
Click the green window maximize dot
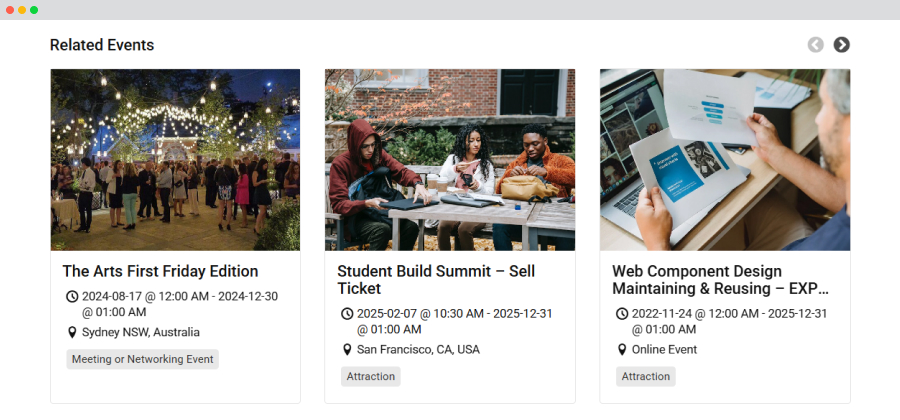[34, 10]
